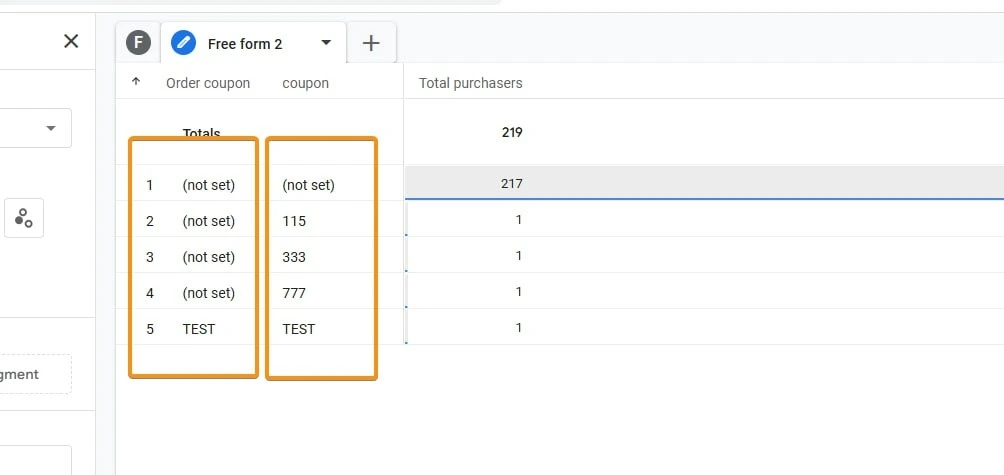Select coupon value 333 in row 3

pos(294,257)
